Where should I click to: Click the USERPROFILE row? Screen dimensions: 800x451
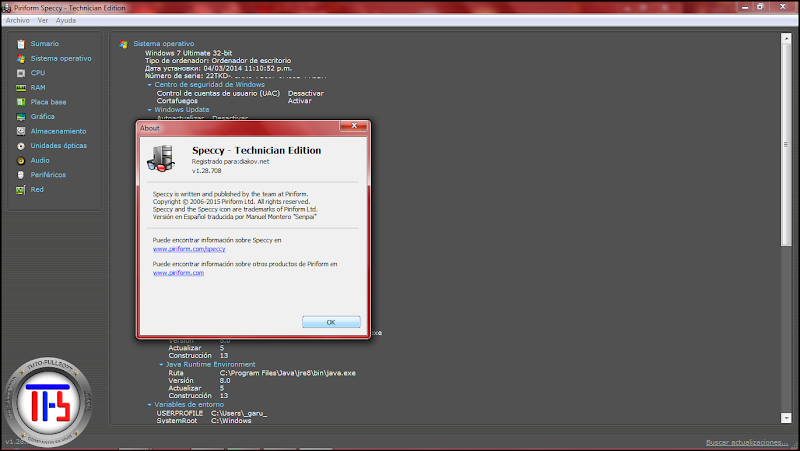212,413
